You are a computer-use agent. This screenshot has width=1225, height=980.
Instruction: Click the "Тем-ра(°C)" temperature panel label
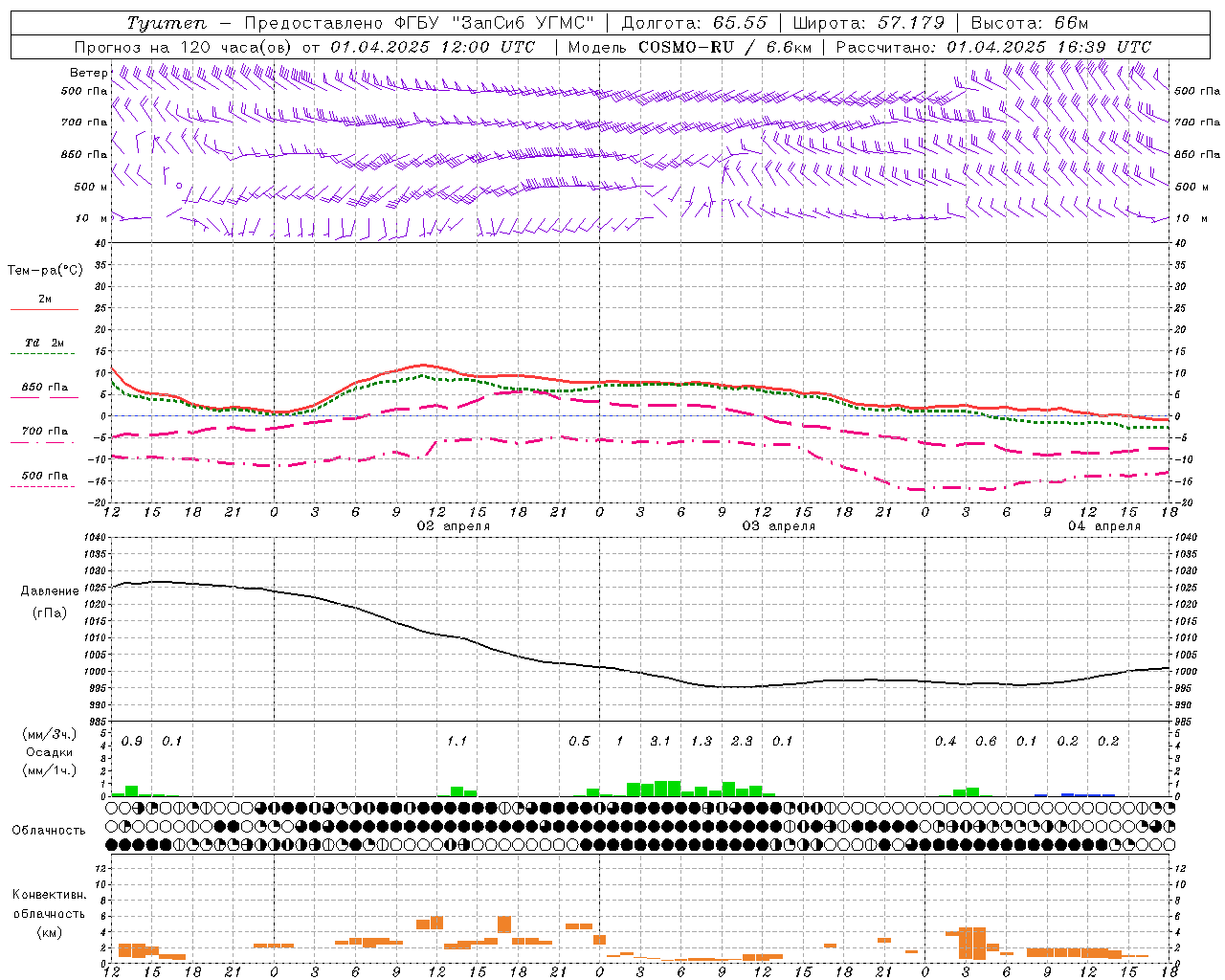(x=45, y=271)
